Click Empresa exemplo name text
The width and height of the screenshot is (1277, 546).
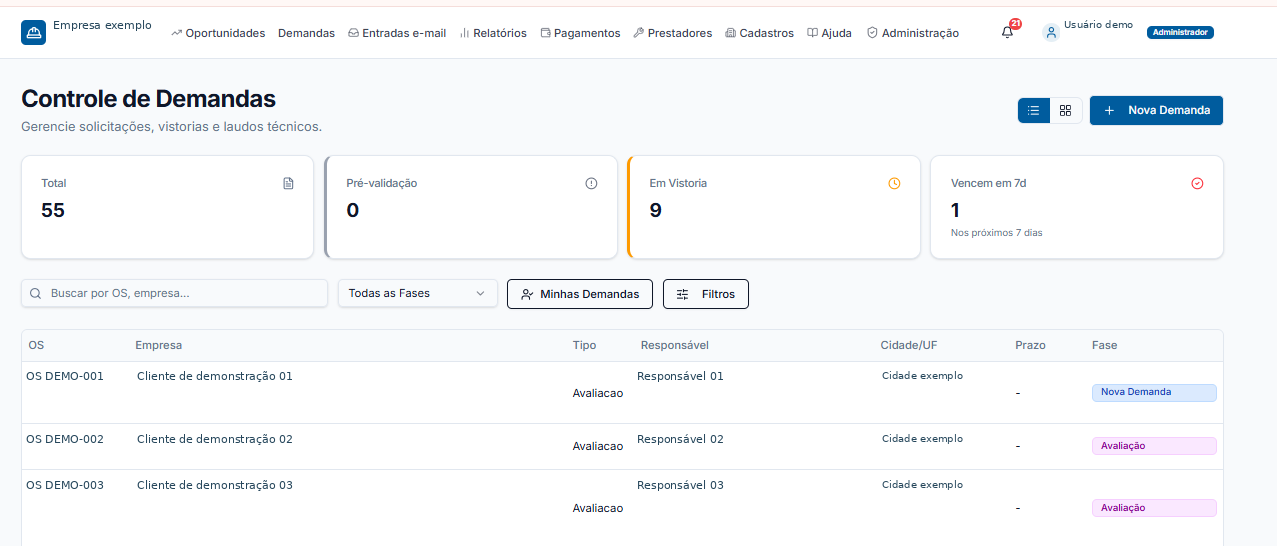102,25
